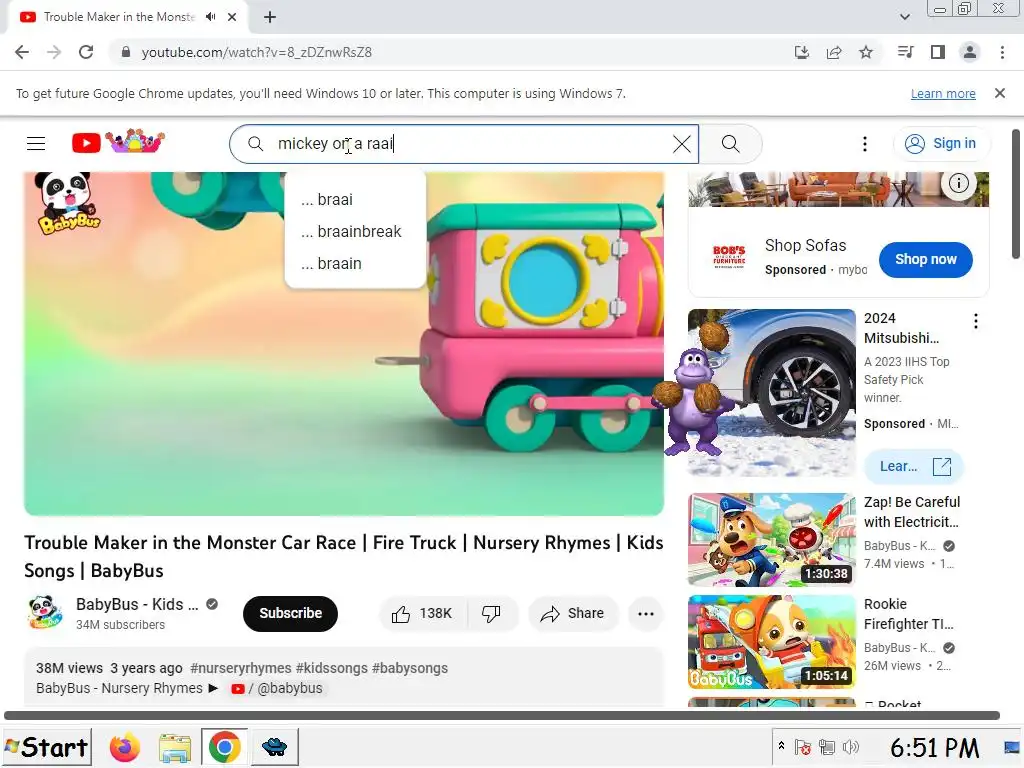Open the Shop Sofas ad title
Screen dimensions: 1024x768
[x=805, y=246]
